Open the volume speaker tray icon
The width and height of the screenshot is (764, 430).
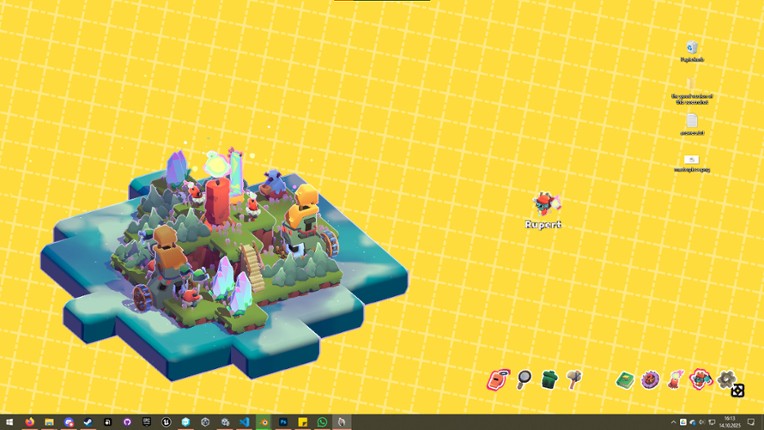click(702, 422)
